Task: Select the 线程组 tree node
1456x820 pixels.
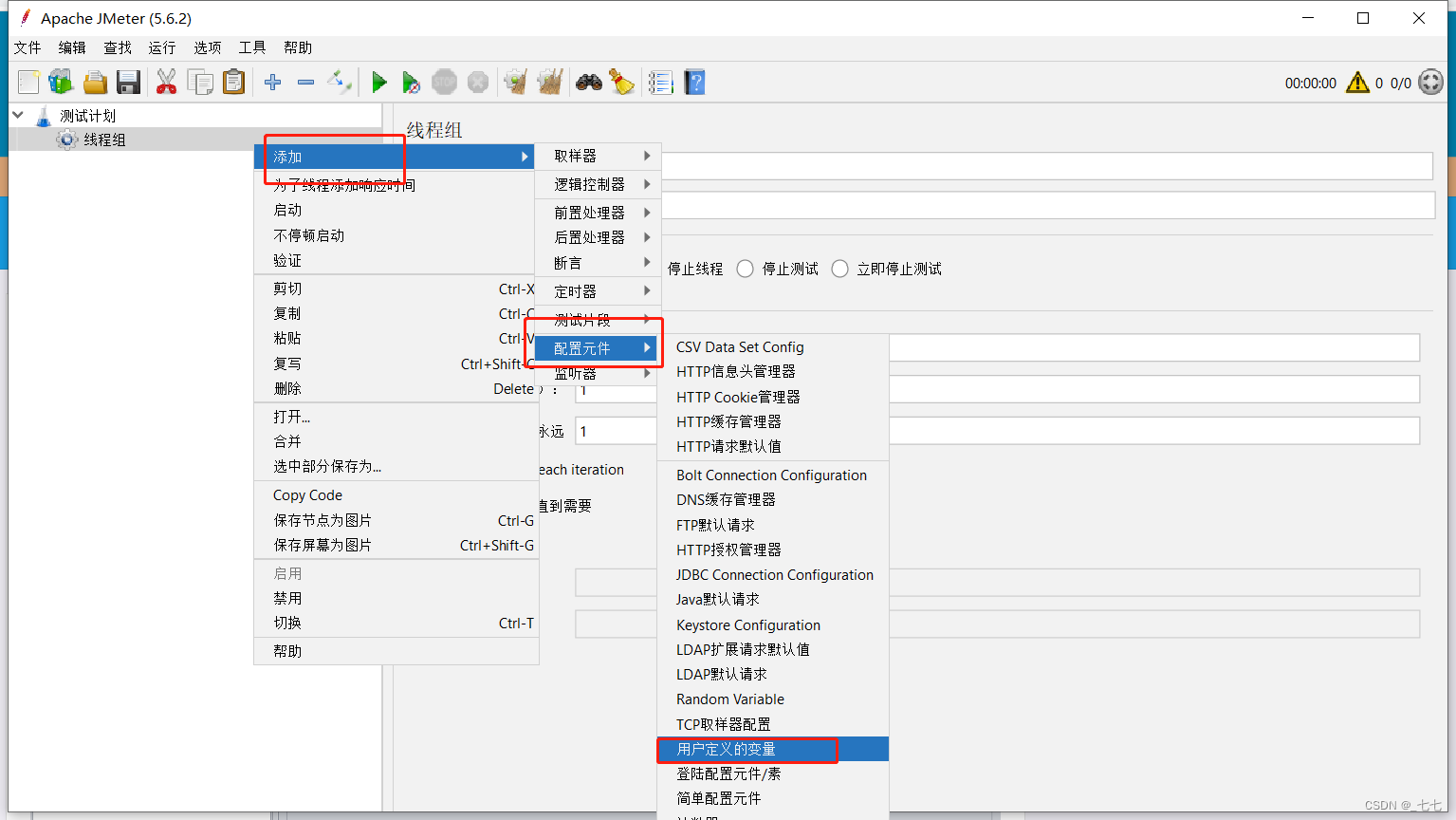Action: click(x=104, y=140)
